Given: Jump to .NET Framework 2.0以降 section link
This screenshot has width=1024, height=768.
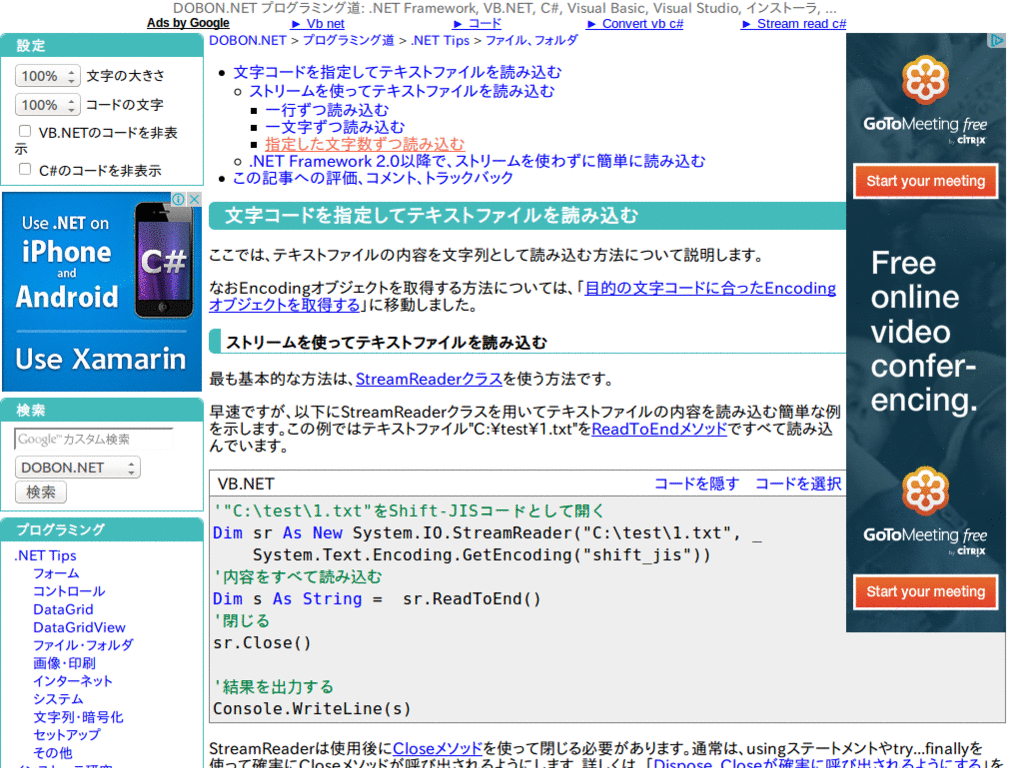Looking at the screenshot, I should 477,161.
